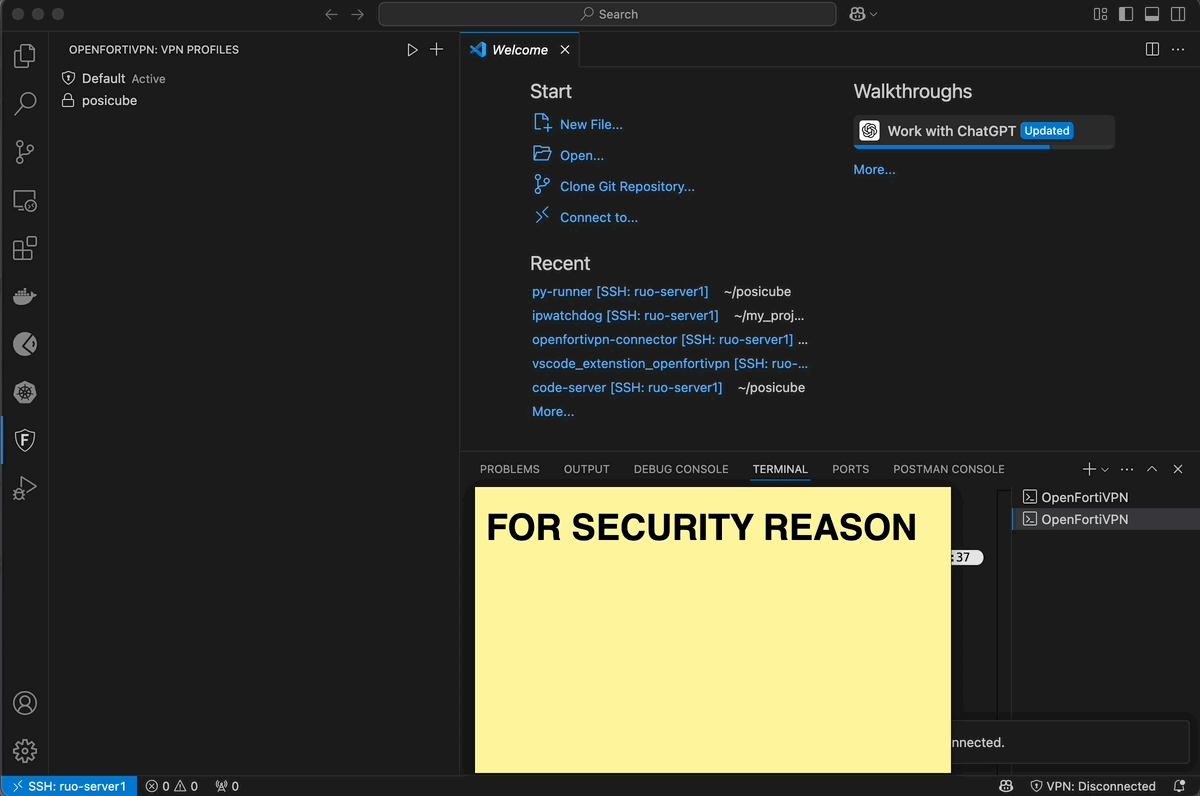Click Copilot status icon in status bar
The image size is (1200, 796).
coord(1007,786)
